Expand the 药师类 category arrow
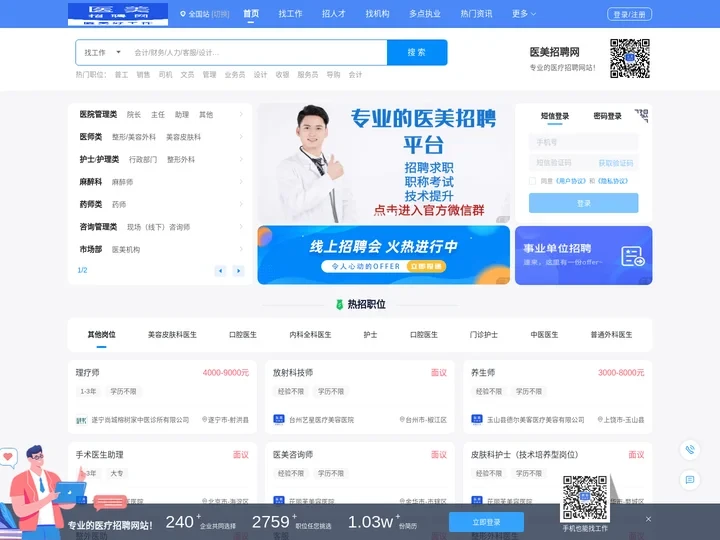720x540 pixels. pyautogui.click(x=241, y=204)
